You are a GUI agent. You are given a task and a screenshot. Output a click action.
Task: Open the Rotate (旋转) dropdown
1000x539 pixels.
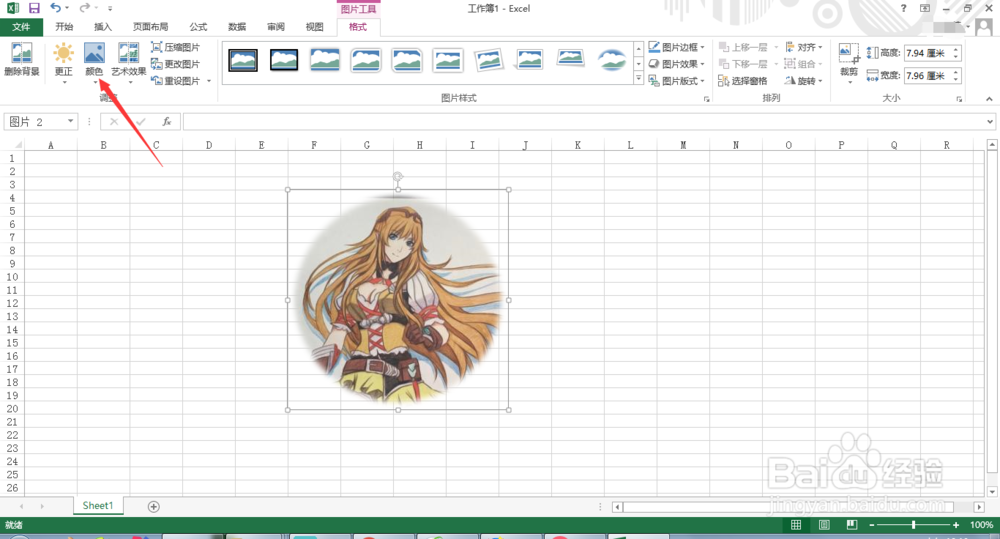(x=804, y=80)
